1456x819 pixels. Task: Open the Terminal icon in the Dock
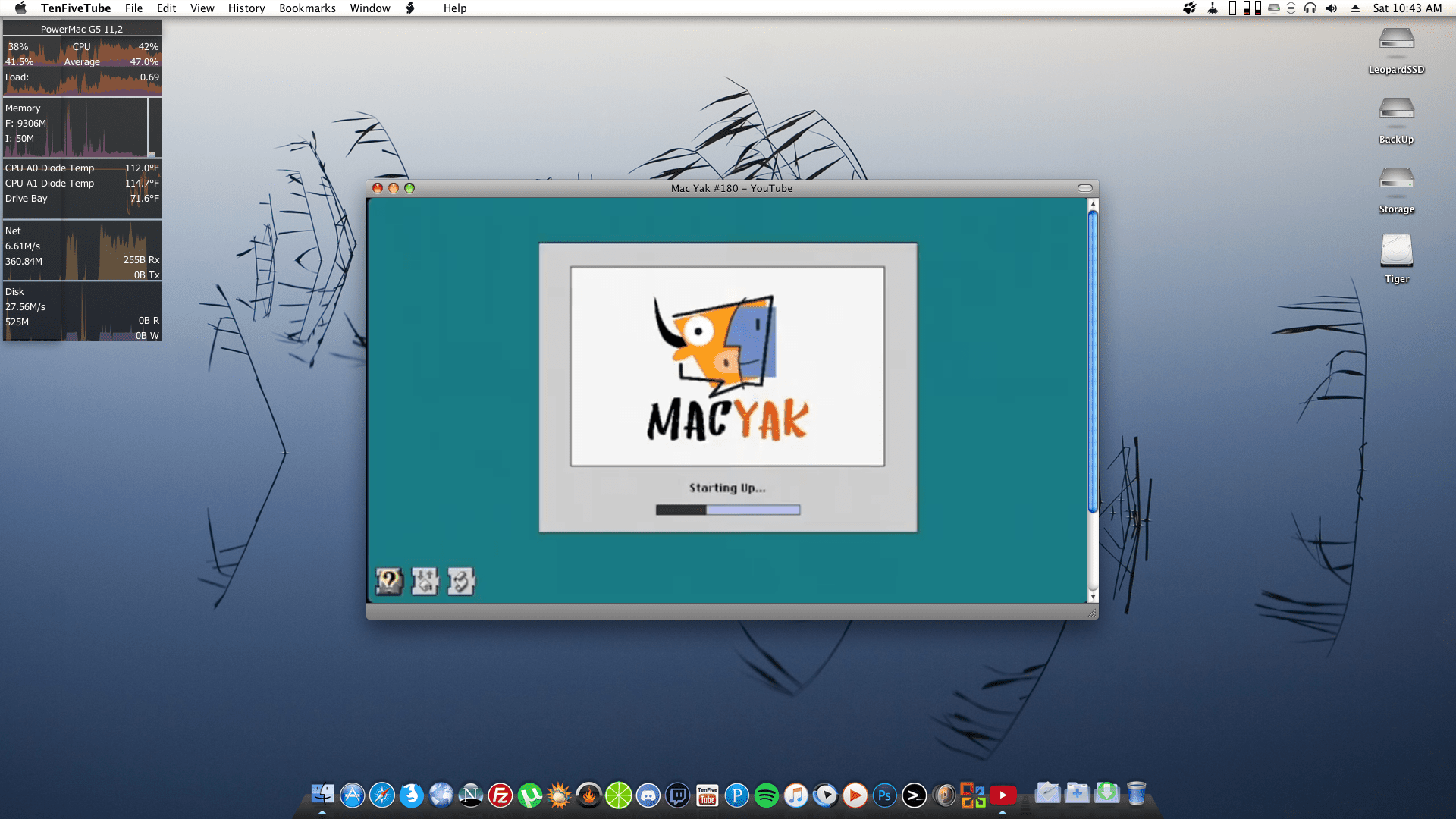point(914,795)
